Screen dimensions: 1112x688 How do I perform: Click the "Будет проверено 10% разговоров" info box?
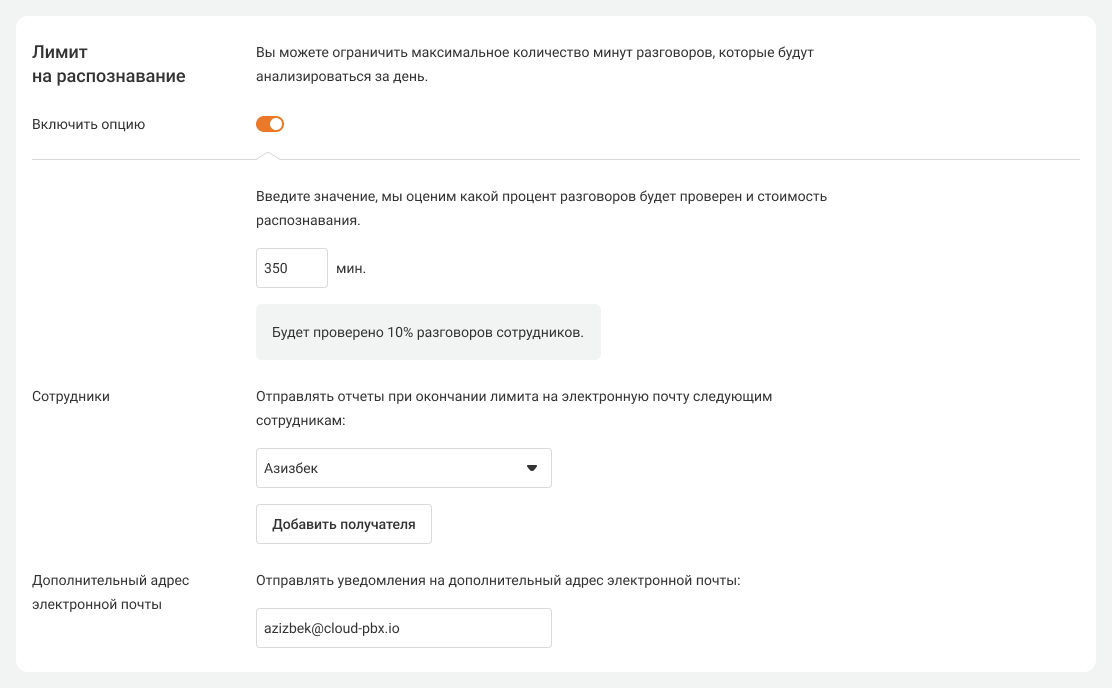pos(428,332)
